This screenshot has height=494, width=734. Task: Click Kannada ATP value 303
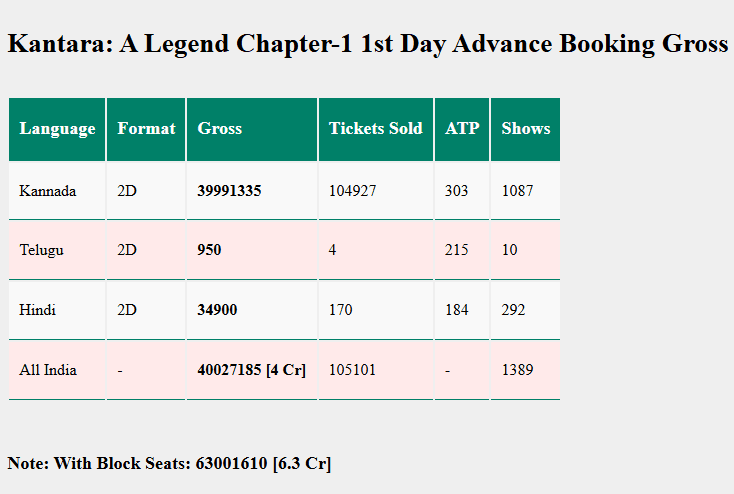coord(457,190)
